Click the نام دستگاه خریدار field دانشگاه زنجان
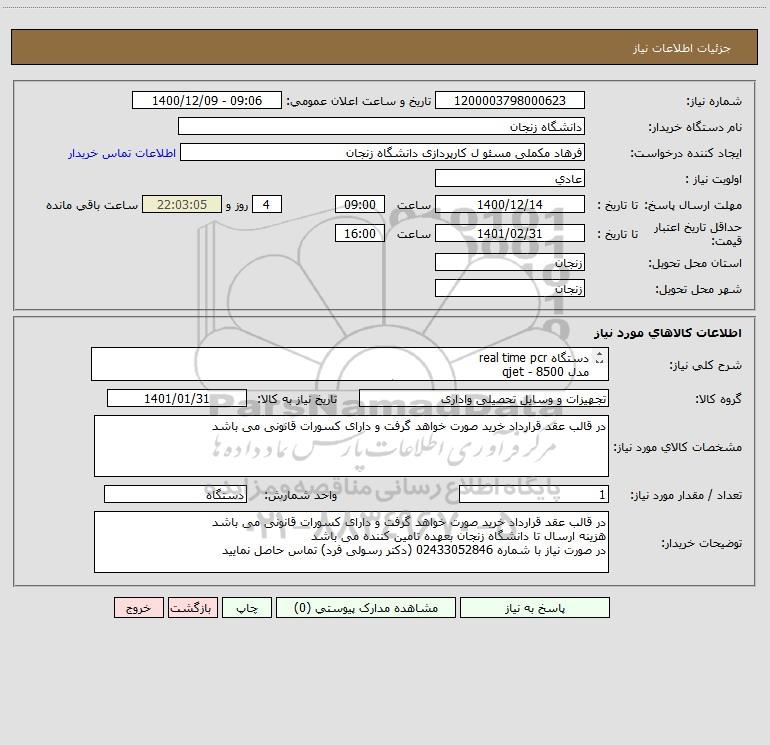This screenshot has height=745, width=770. pyautogui.click(x=381, y=127)
